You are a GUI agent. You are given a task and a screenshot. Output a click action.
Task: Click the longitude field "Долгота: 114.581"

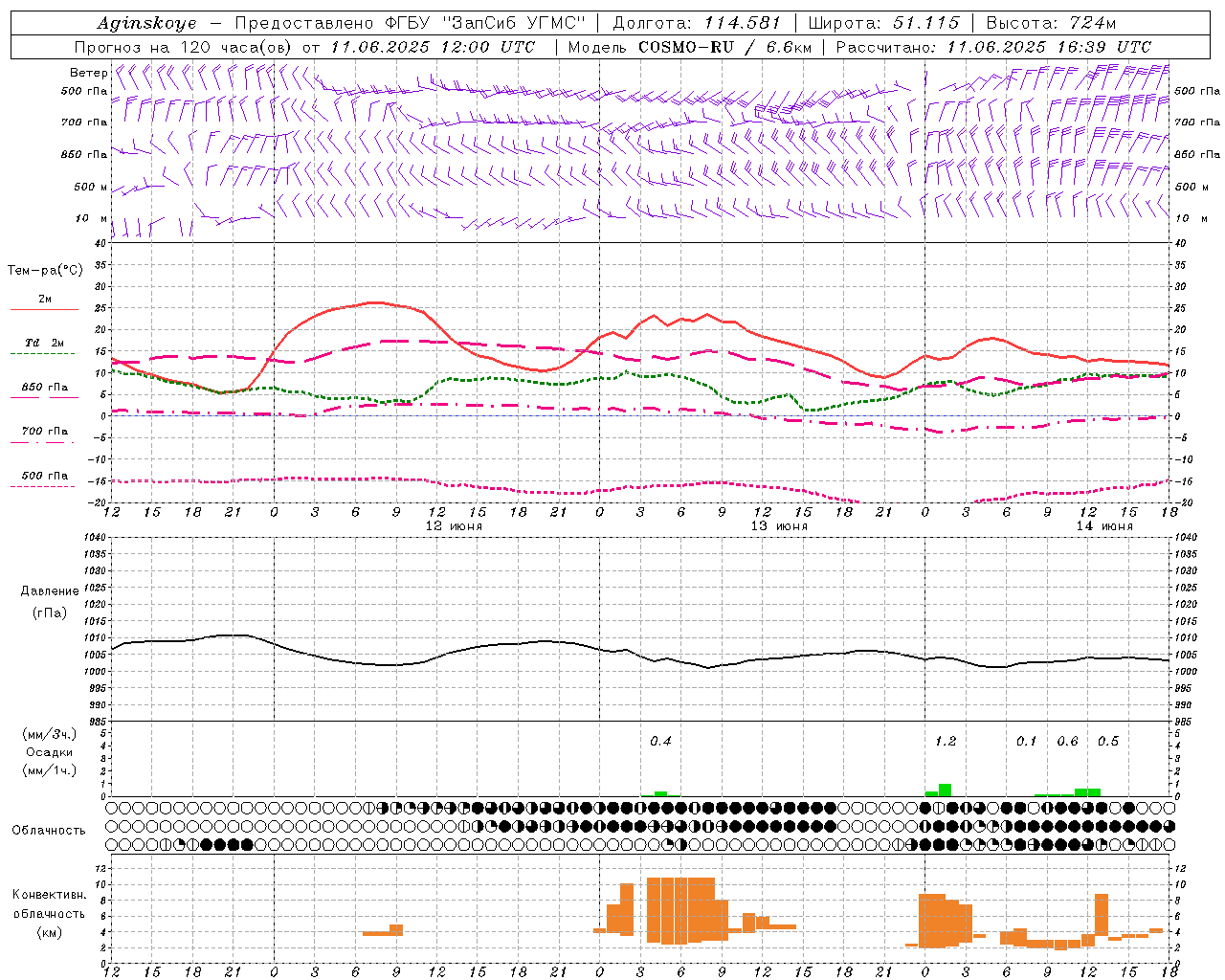point(697,23)
